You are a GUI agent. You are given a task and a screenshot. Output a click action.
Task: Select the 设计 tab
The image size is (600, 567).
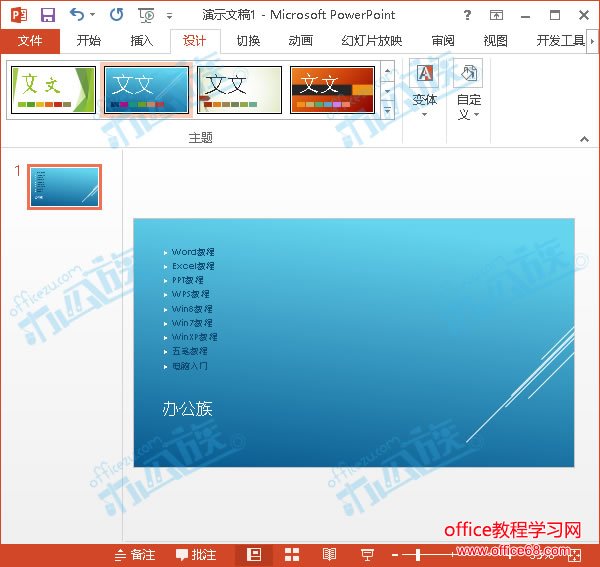(x=195, y=41)
